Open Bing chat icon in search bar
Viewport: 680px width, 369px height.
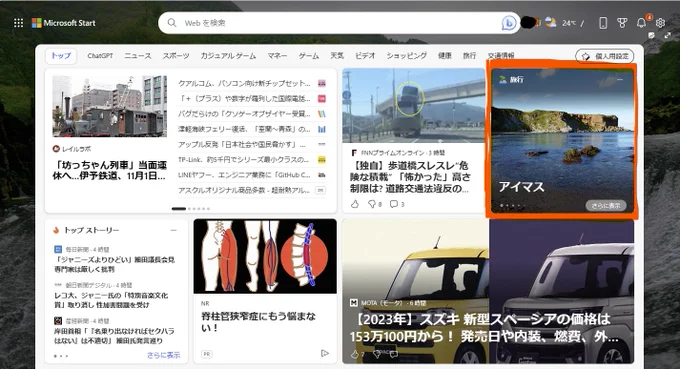(x=508, y=23)
